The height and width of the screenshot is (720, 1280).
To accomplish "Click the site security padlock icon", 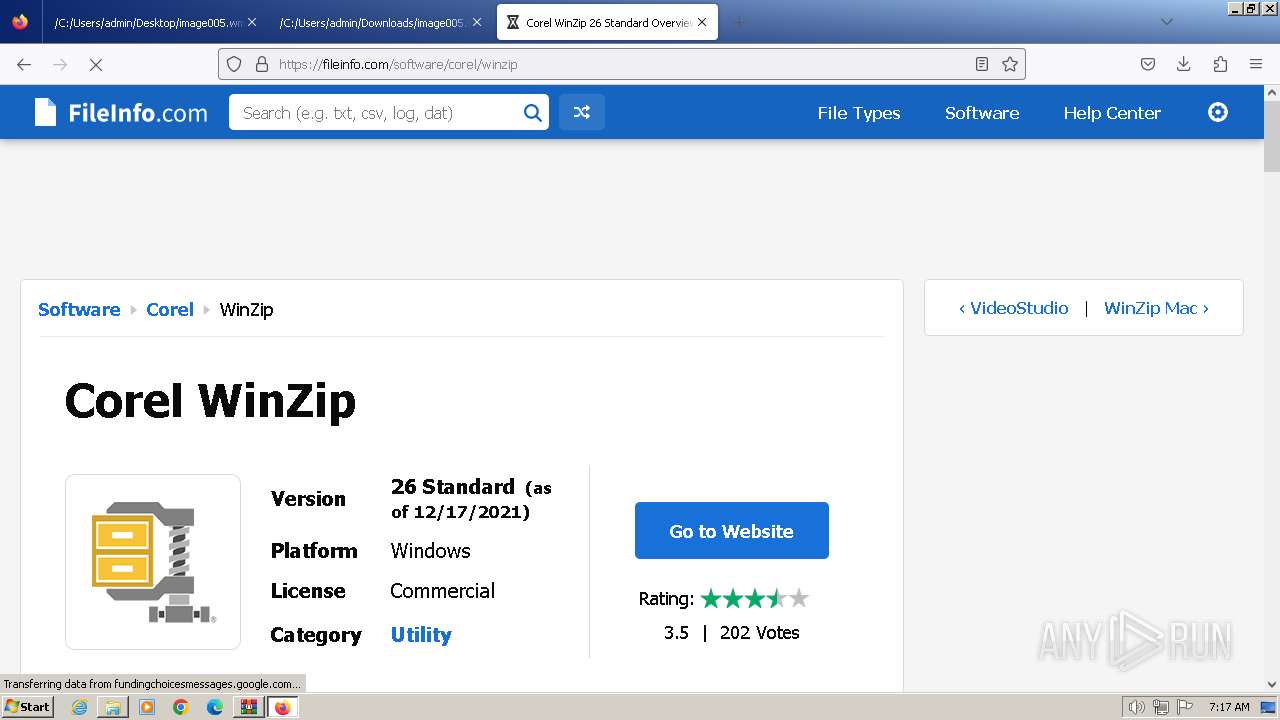I will click(262, 64).
